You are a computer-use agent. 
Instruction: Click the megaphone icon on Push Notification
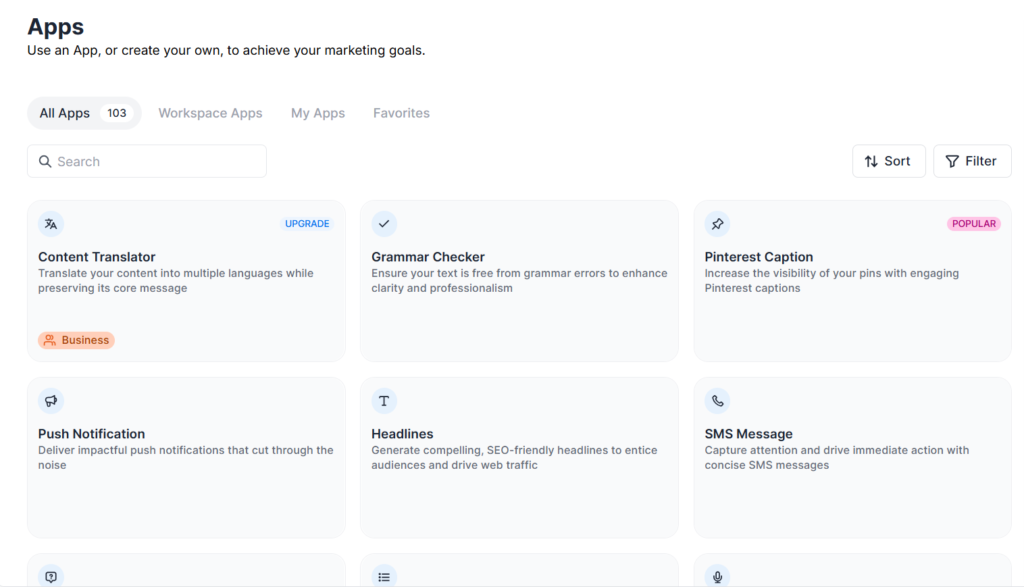pyautogui.click(x=51, y=400)
